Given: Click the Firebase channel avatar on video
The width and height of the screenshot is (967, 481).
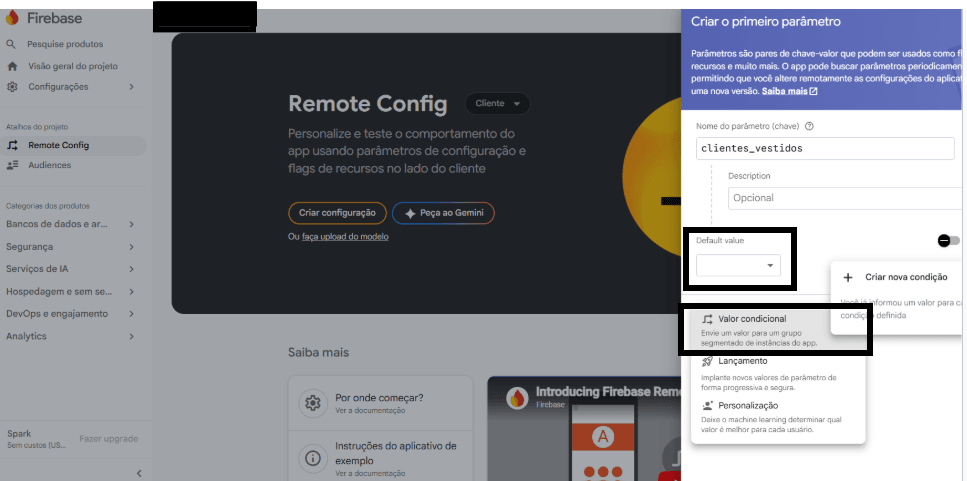Looking at the screenshot, I should [517, 398].
